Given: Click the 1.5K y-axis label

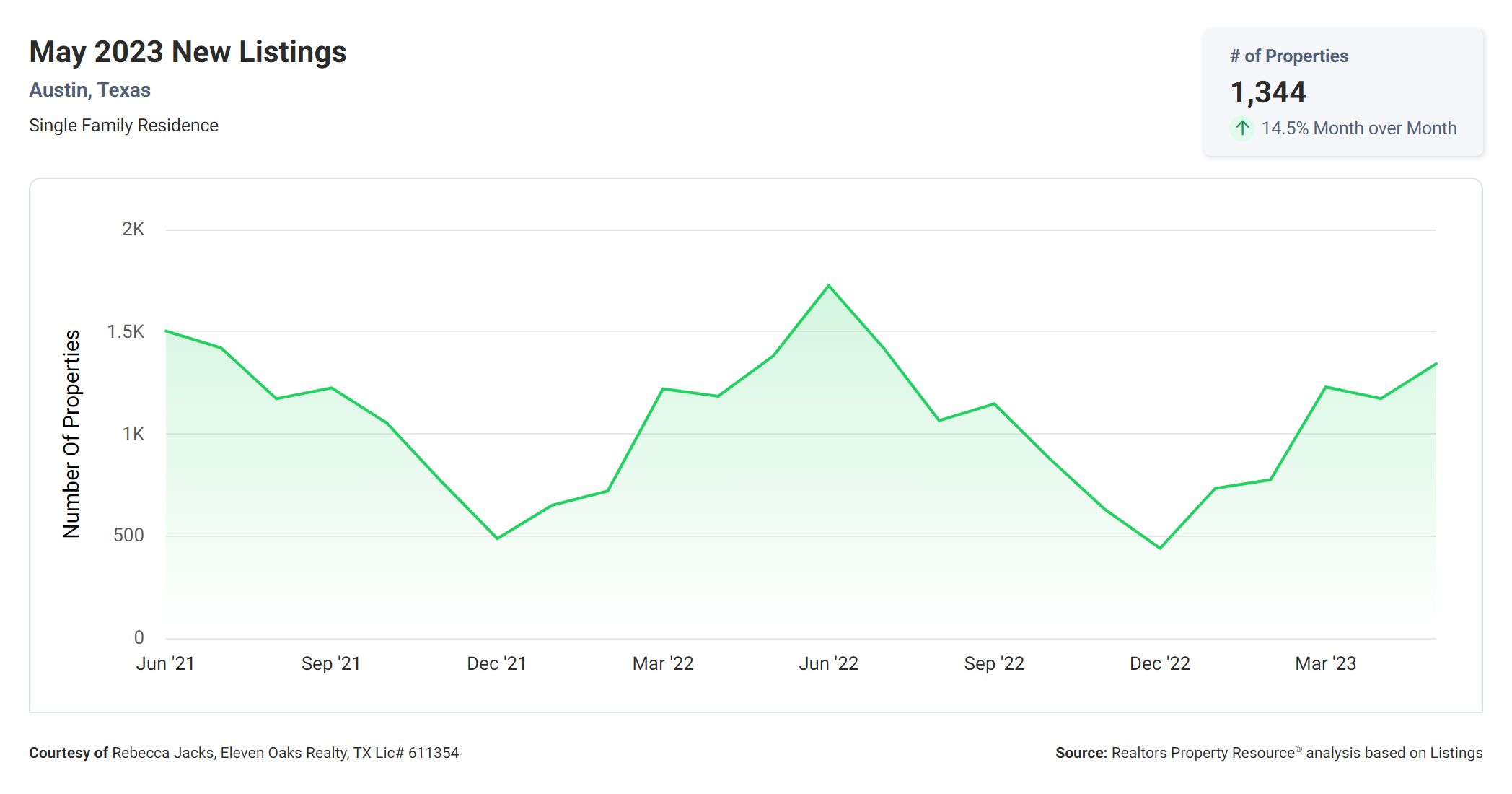Looking at the screenshot, I should click(126, 332).
